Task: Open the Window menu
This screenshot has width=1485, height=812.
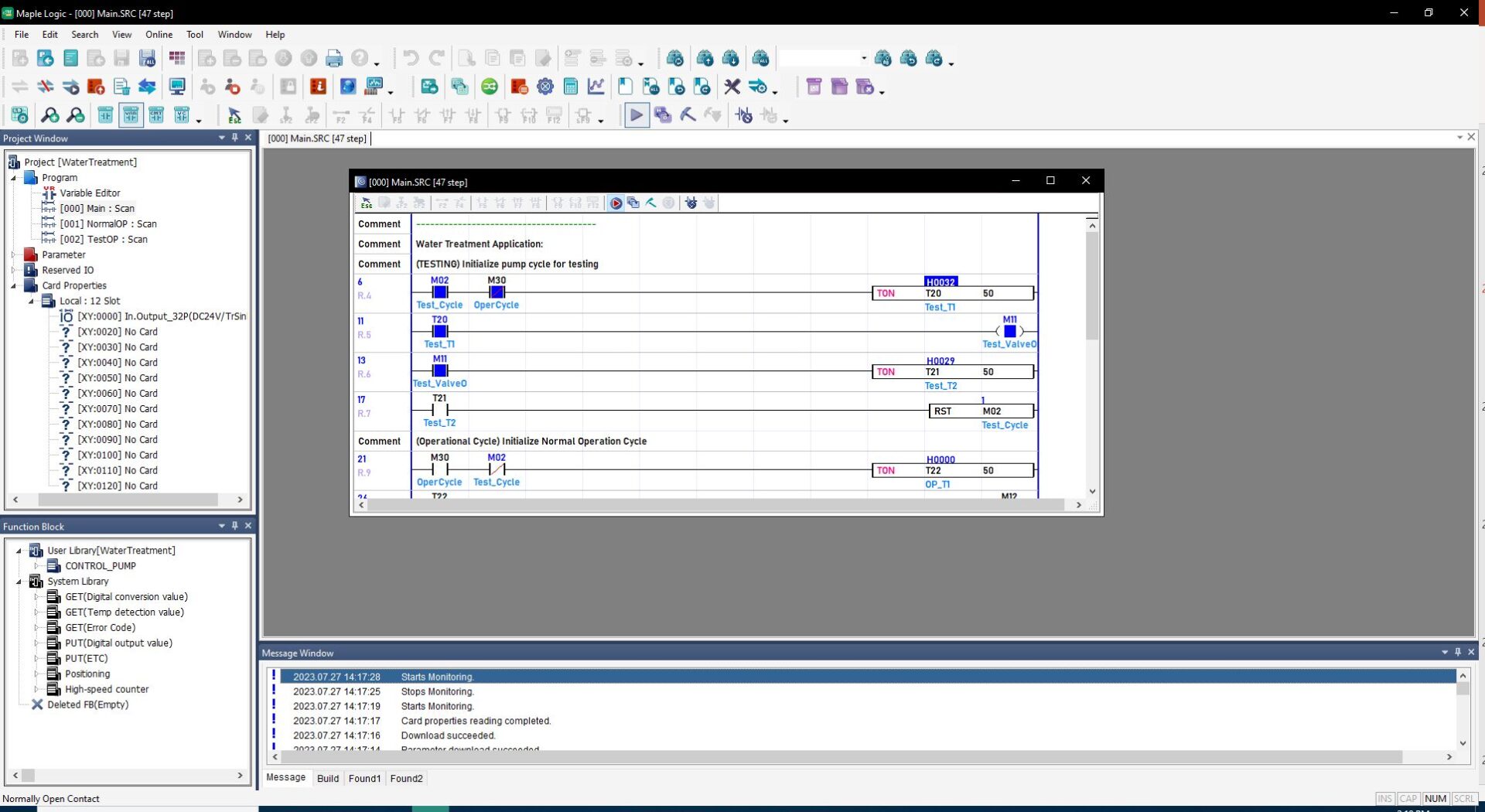Action: [234, 34]
